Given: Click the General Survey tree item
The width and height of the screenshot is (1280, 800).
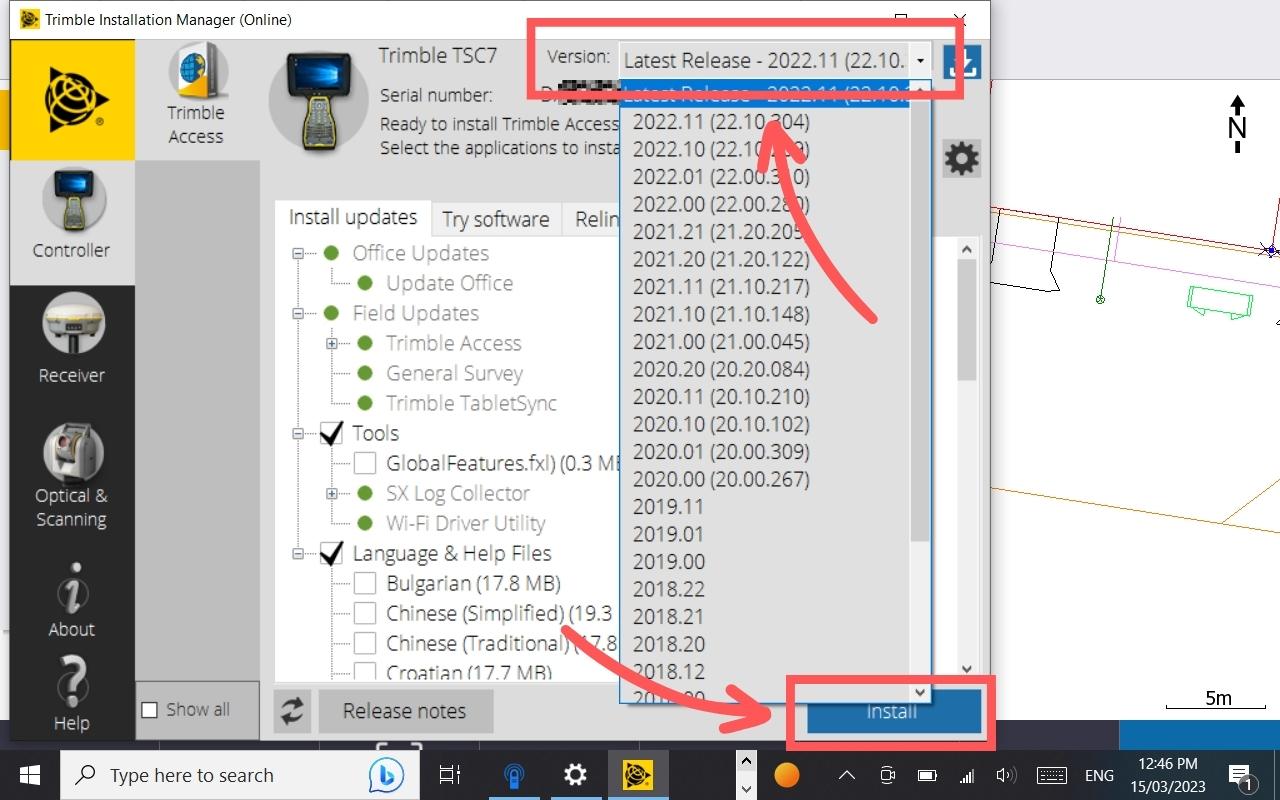Looking at the screenshot, I should point(454,373).
